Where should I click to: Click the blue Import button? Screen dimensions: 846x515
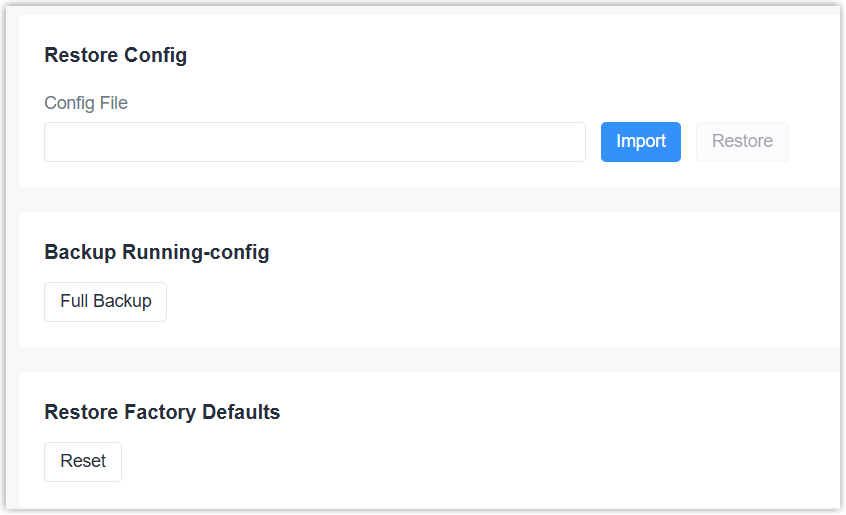click(640, 142)
